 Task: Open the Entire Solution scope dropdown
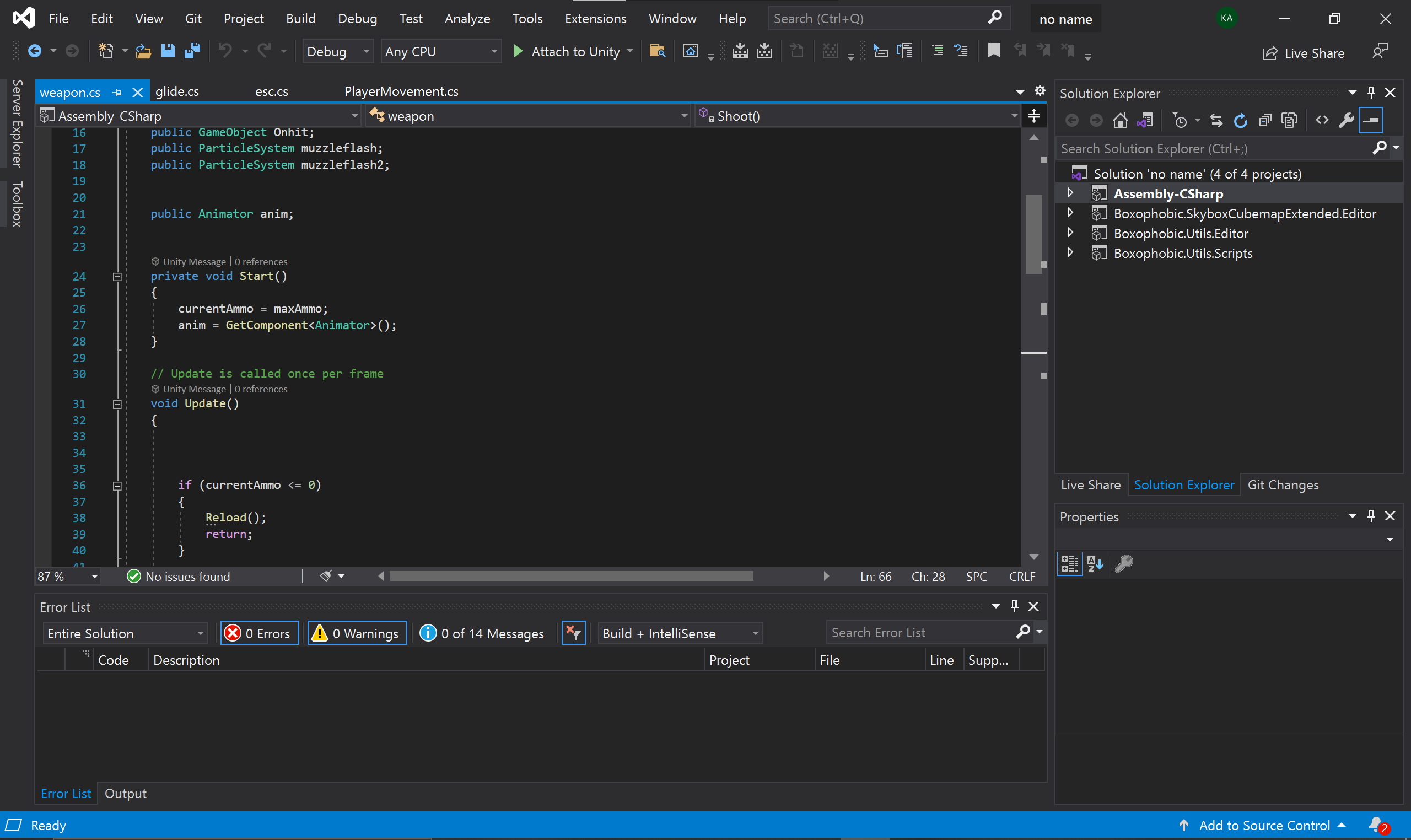[126, 633]
